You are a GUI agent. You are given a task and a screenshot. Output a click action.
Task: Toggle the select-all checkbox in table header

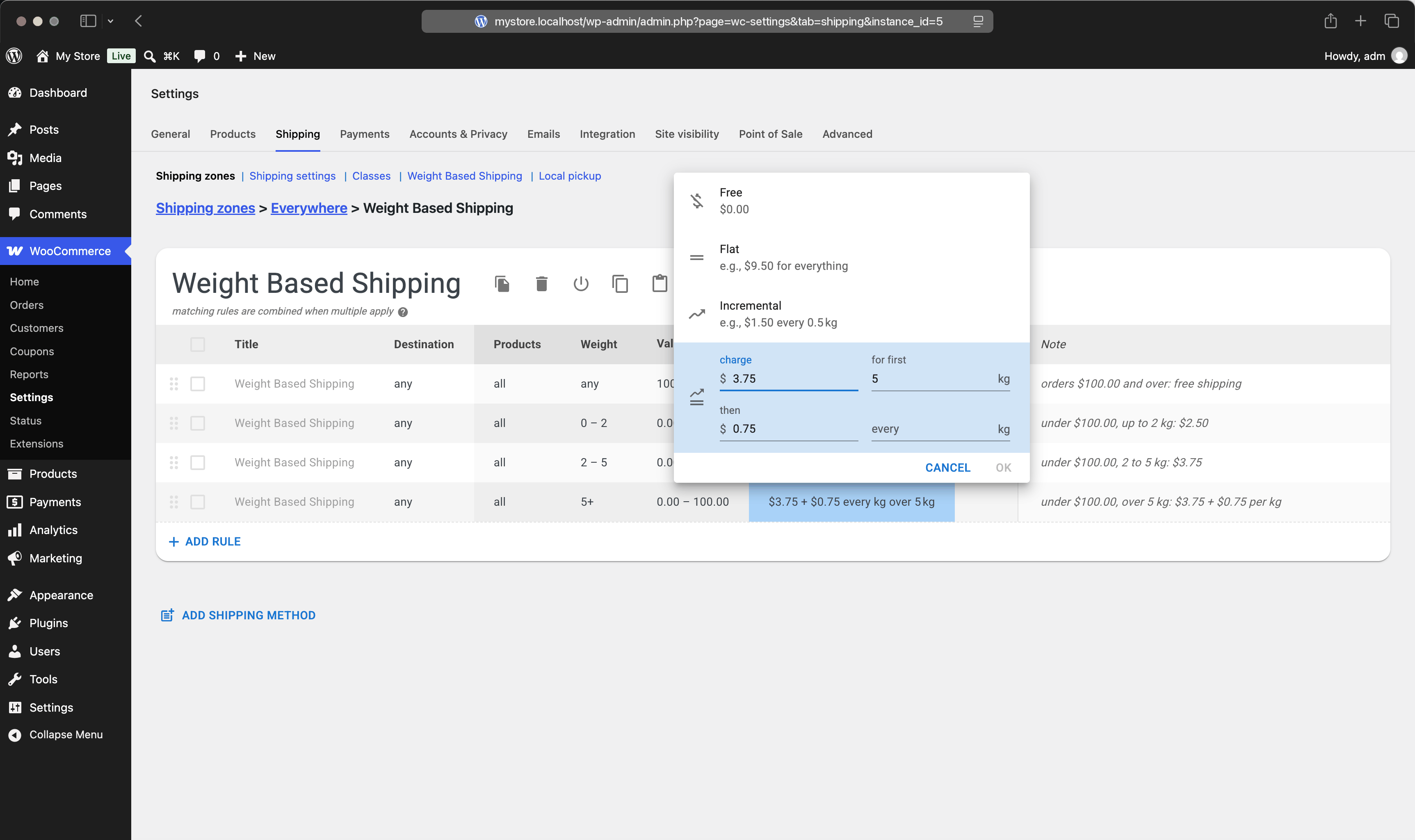[198, 345]
